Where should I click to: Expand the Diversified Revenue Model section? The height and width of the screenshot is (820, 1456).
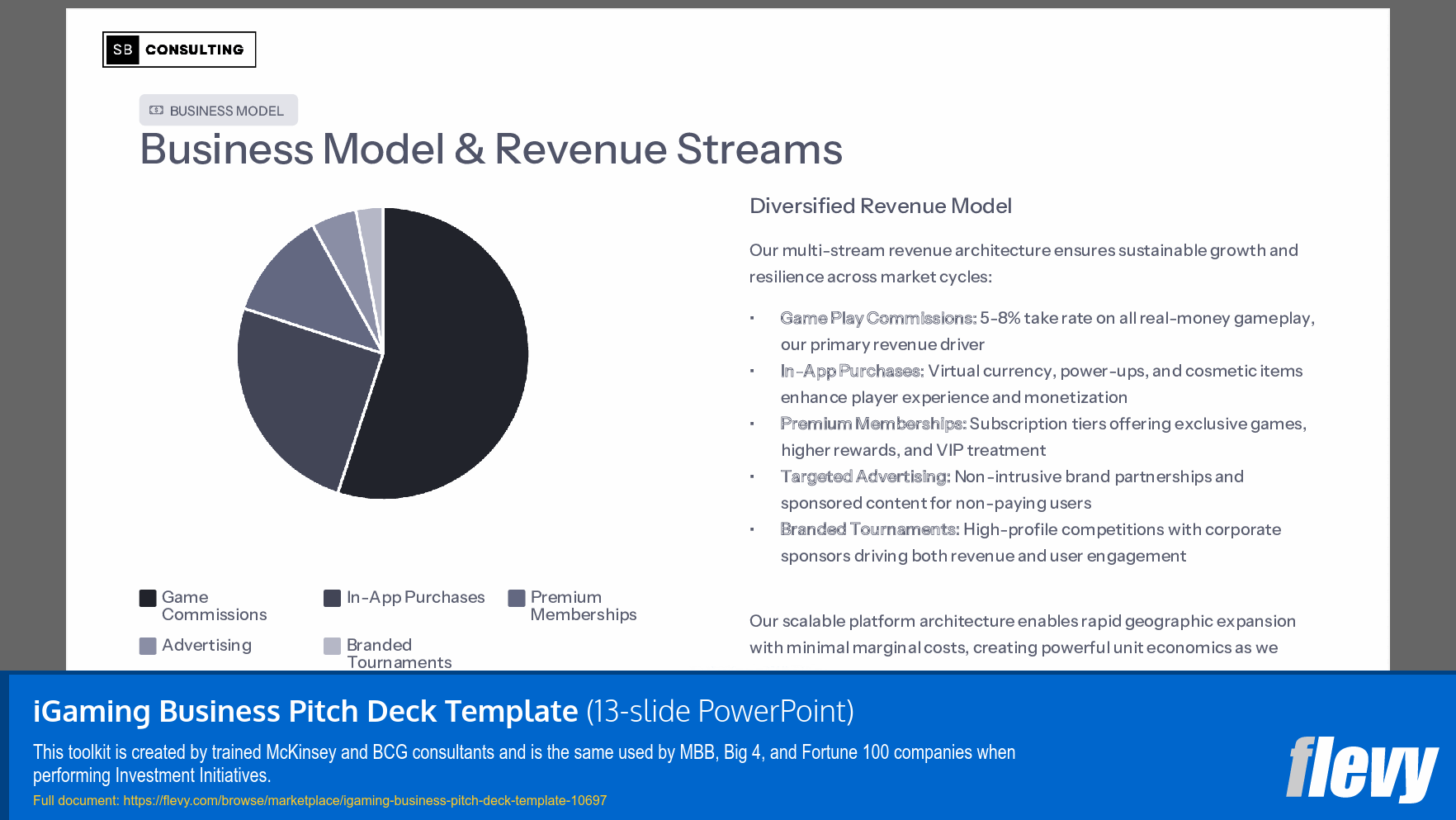(880, 206)
